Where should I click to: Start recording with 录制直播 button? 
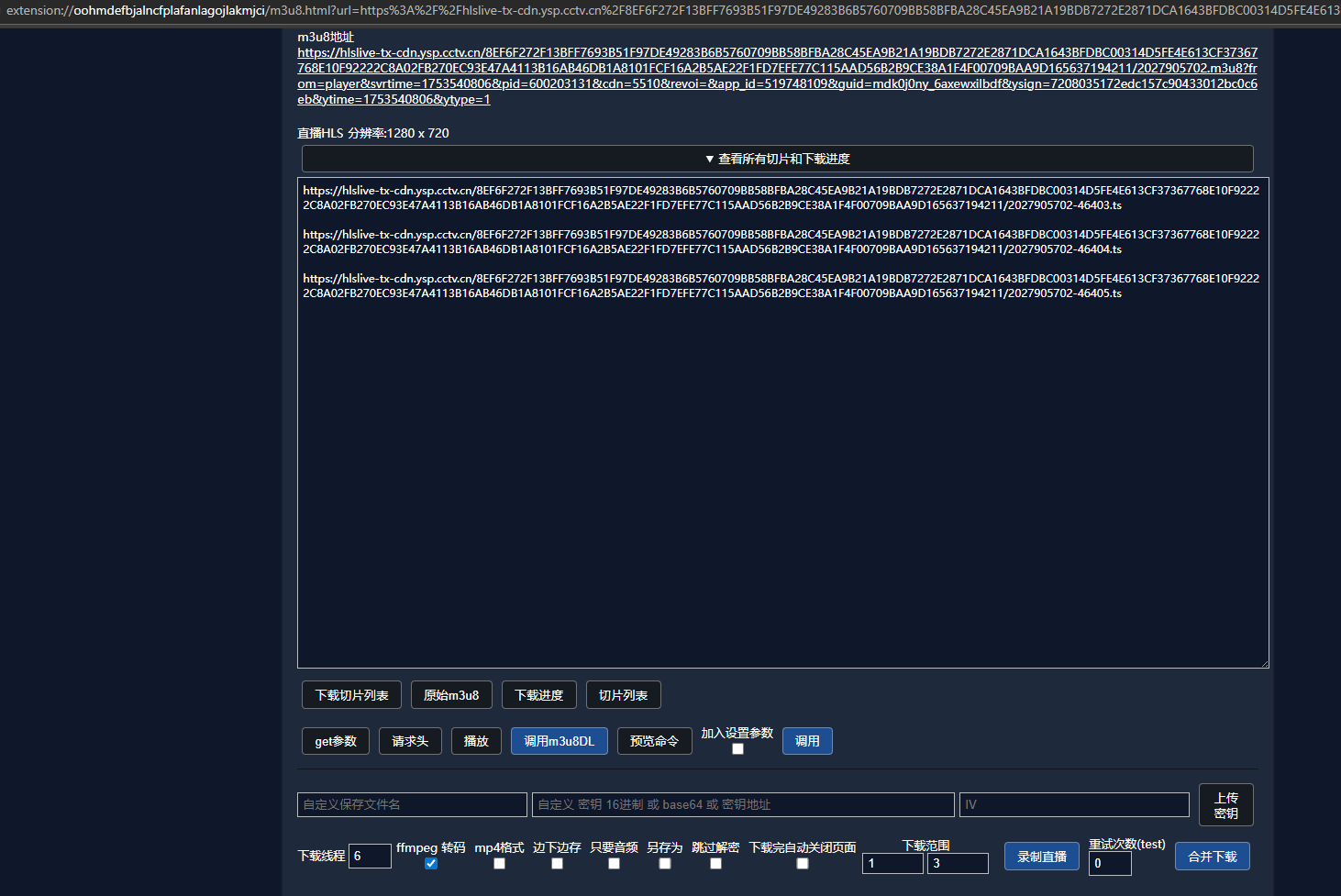1041,857
